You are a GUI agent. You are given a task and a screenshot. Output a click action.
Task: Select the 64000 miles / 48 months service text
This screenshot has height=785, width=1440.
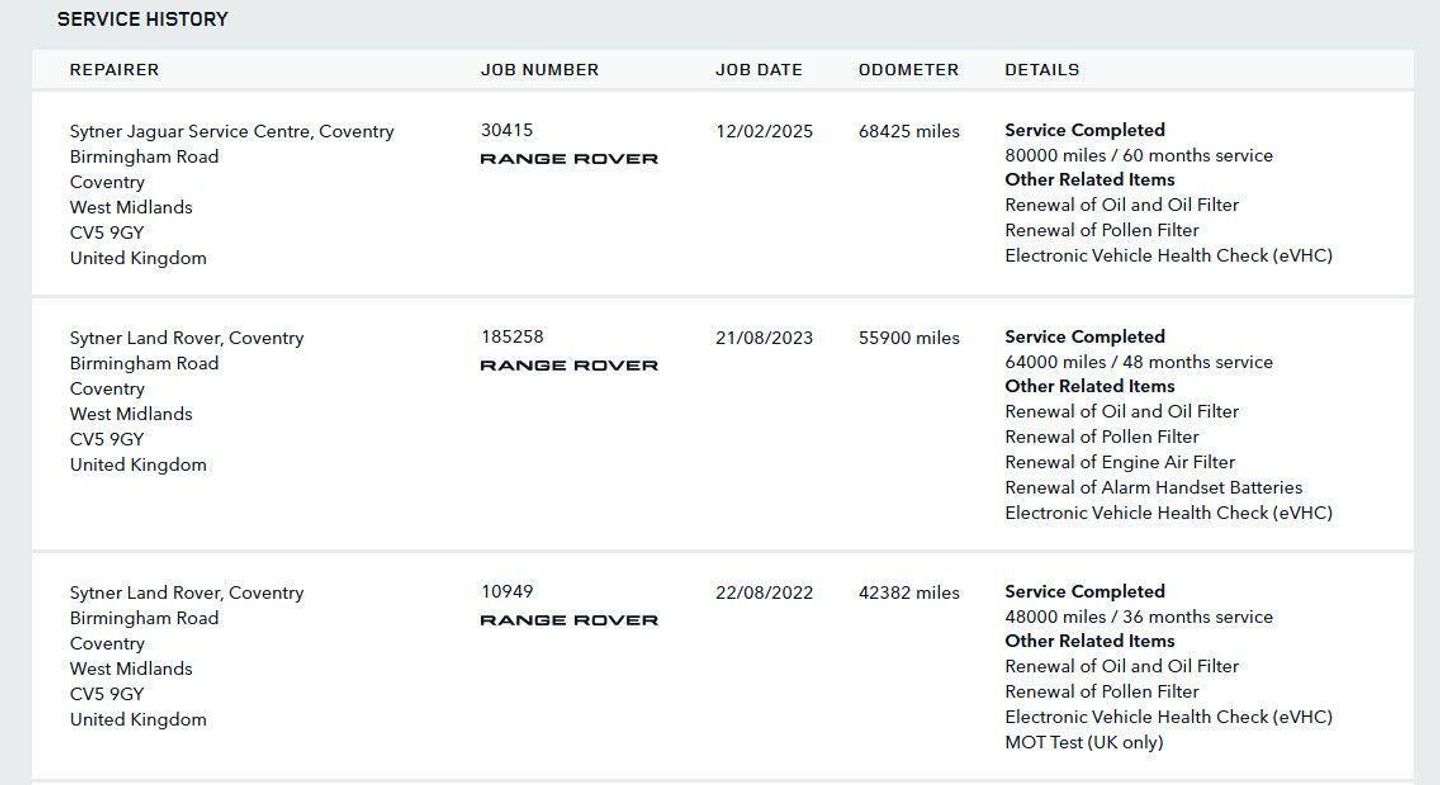pyautogui.click(x=1139, y=362)
